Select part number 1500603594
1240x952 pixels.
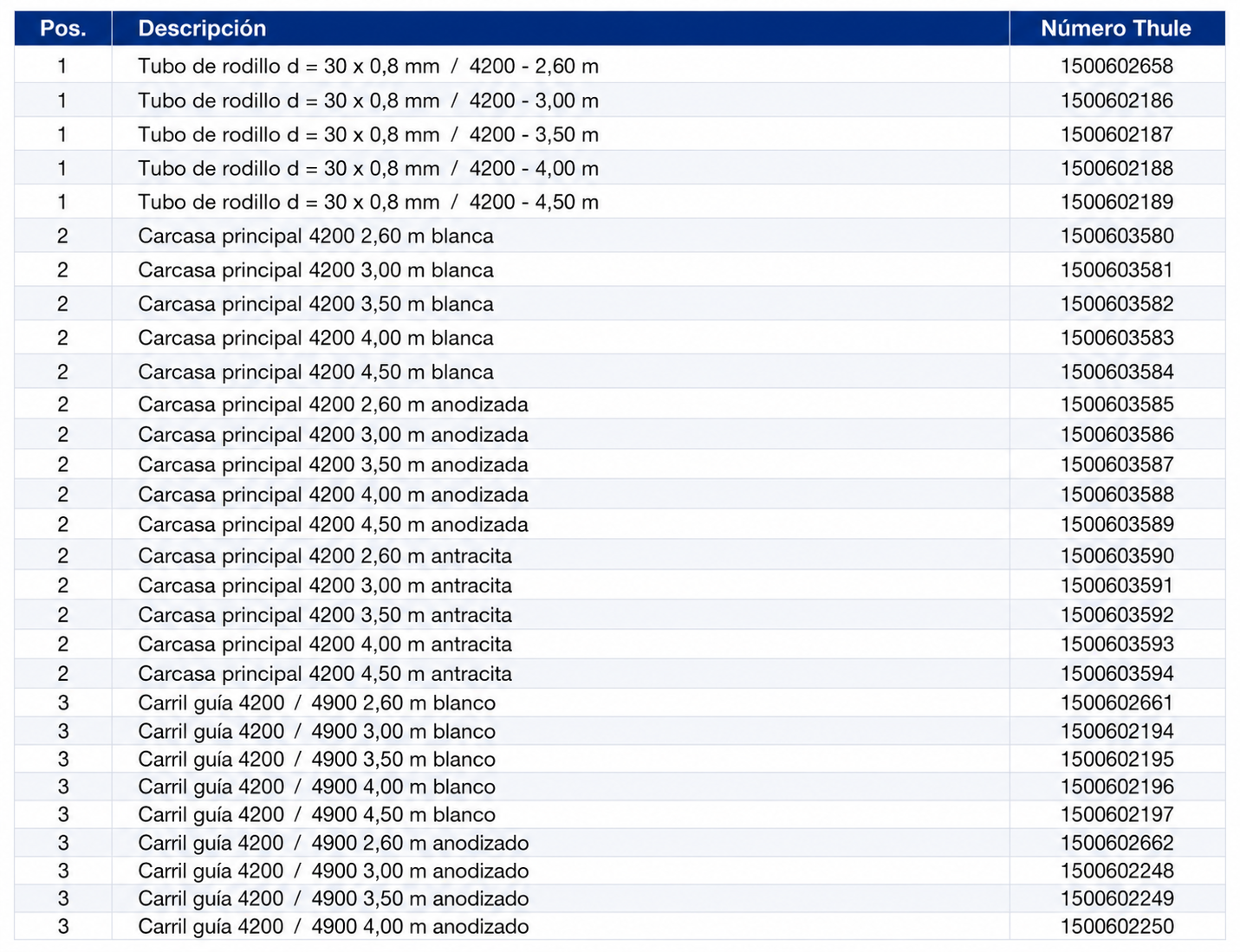coord(1117,673)
